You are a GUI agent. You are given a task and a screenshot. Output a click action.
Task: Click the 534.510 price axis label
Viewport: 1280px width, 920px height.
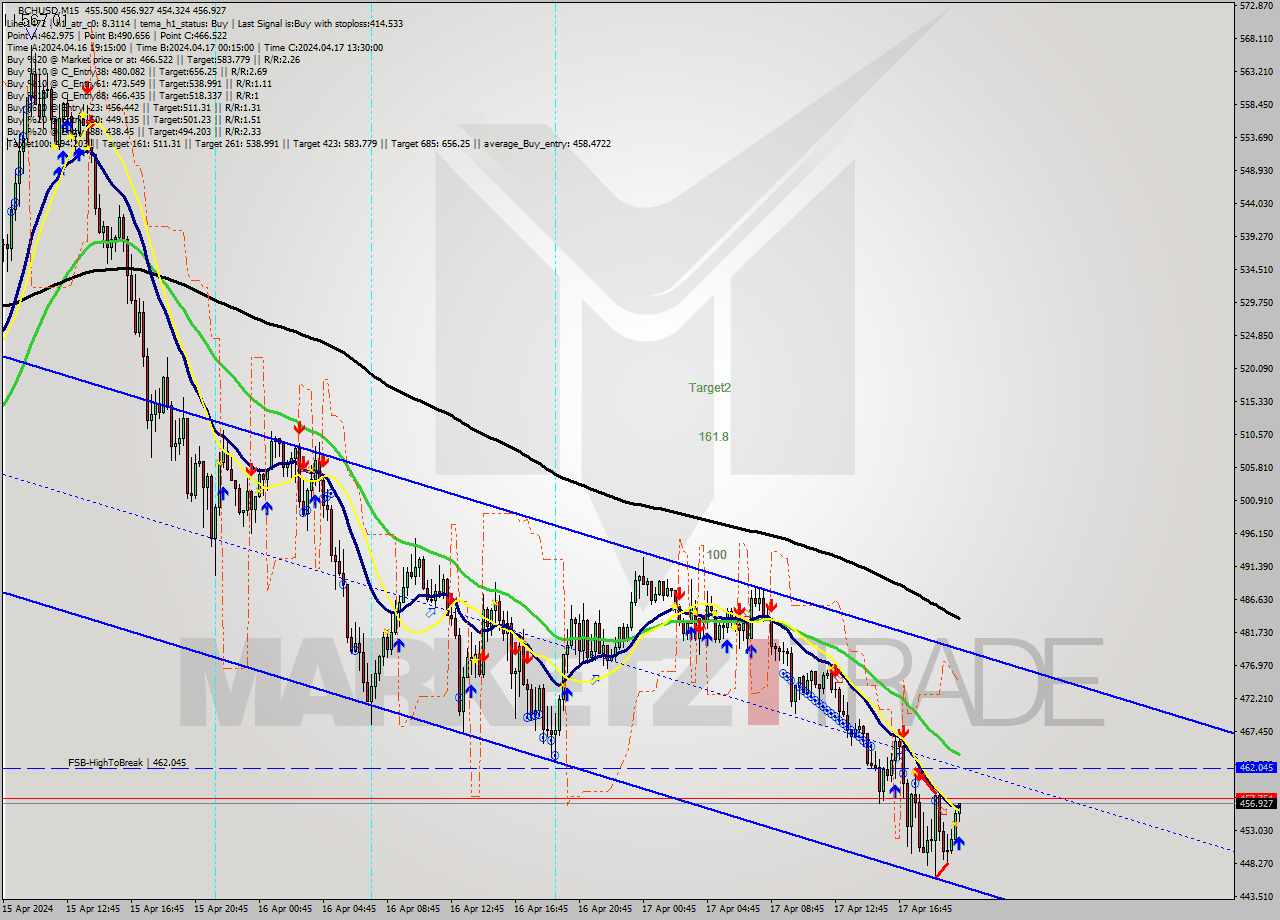click(1256, 269)
